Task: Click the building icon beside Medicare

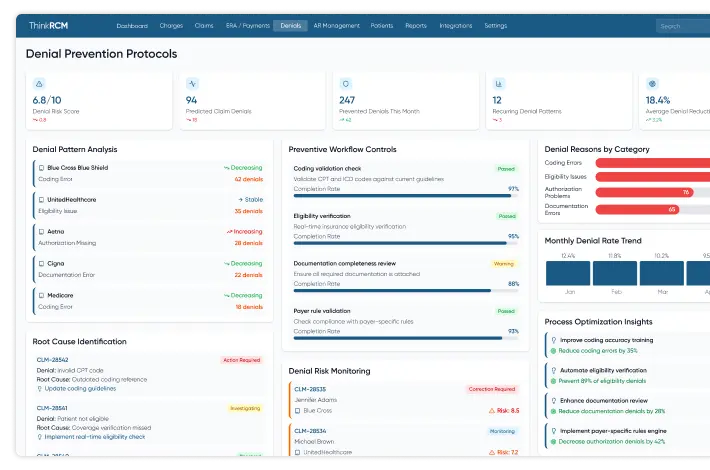Action: [41, 296]
